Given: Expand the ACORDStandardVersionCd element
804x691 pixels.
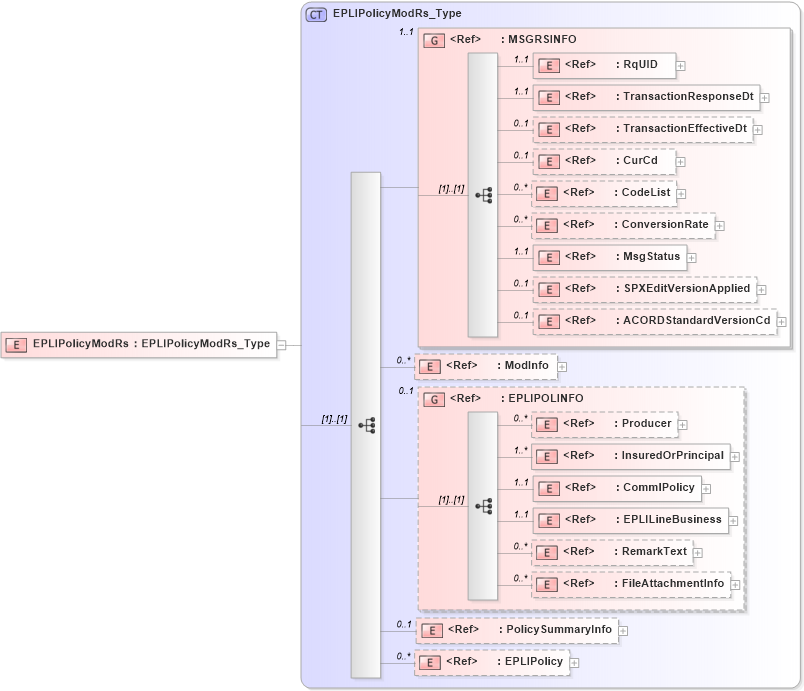Looking at the screenshot, I should coord(779,321).
